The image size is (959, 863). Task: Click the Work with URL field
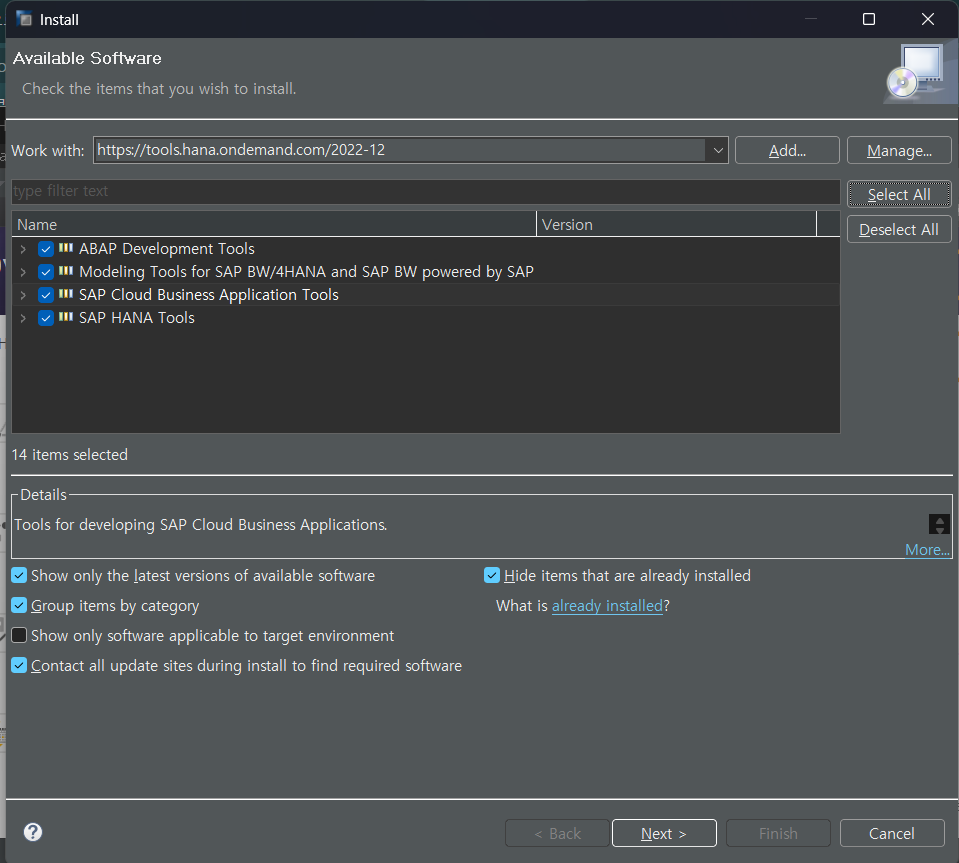[400, 150]
